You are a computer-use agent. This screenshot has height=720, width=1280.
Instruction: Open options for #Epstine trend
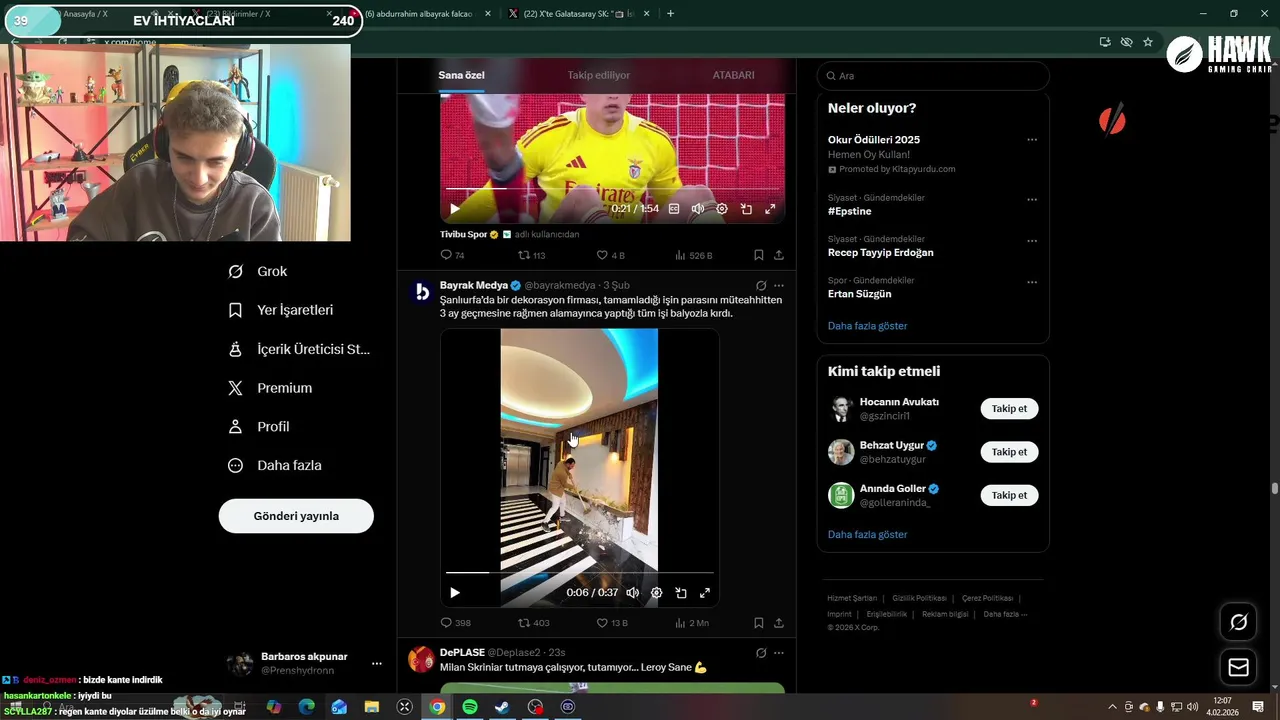pyautogui.click(x=1032, y=200)
